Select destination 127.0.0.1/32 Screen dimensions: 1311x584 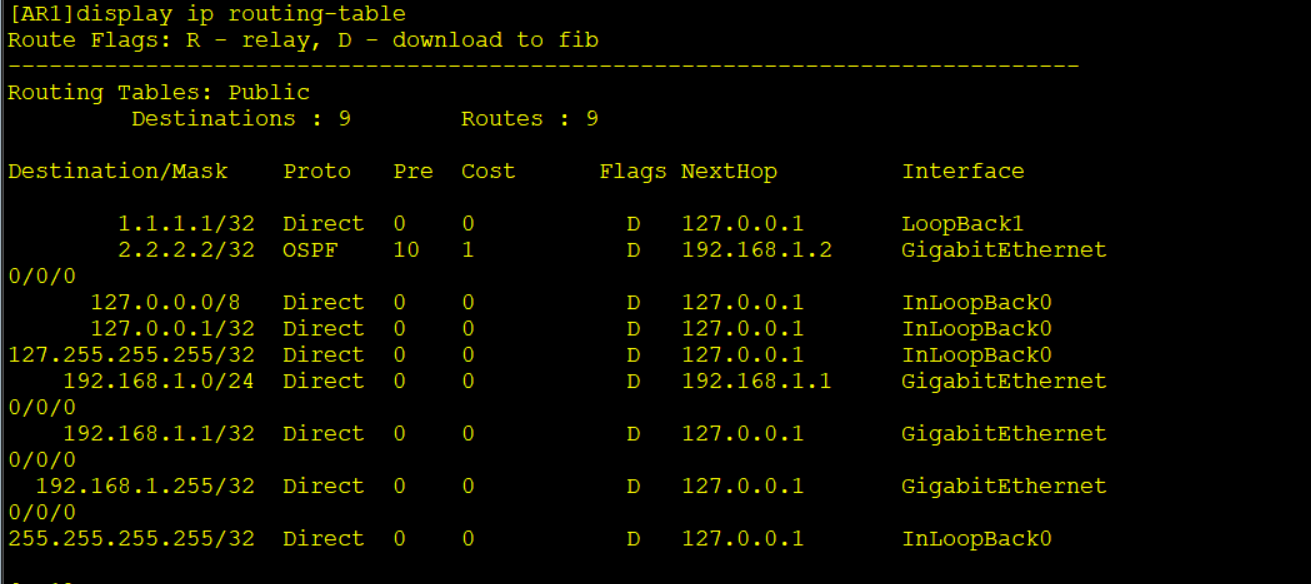tap(172, 328)
